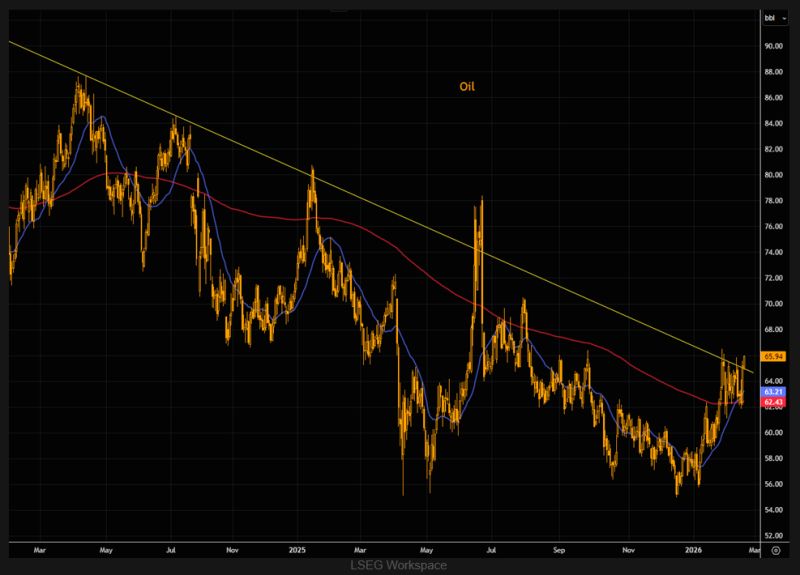Click the 84.00 price axis label

coord(773,123)
